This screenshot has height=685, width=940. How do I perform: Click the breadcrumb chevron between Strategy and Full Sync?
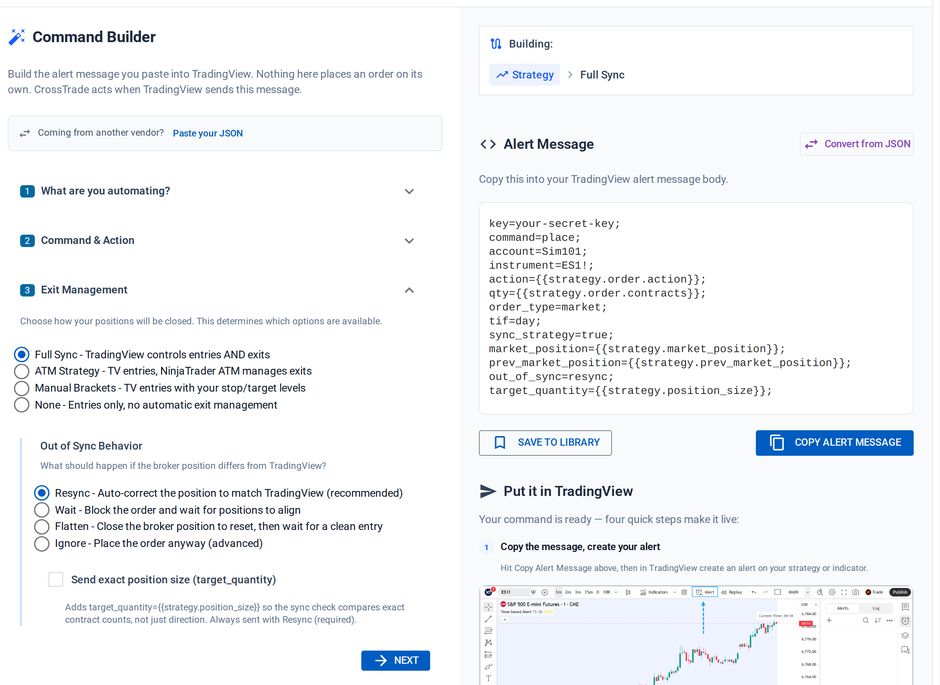point(570,75)
